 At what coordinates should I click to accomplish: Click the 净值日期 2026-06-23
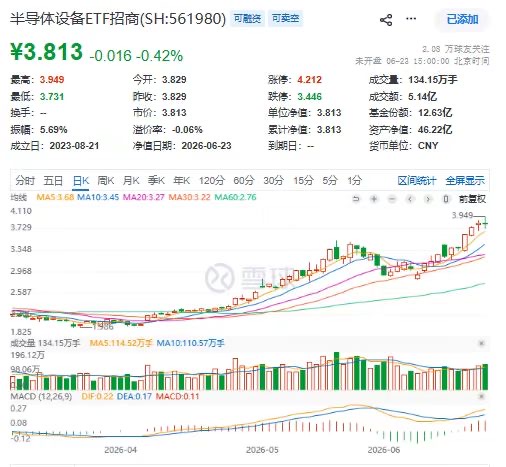click(206, 146)
